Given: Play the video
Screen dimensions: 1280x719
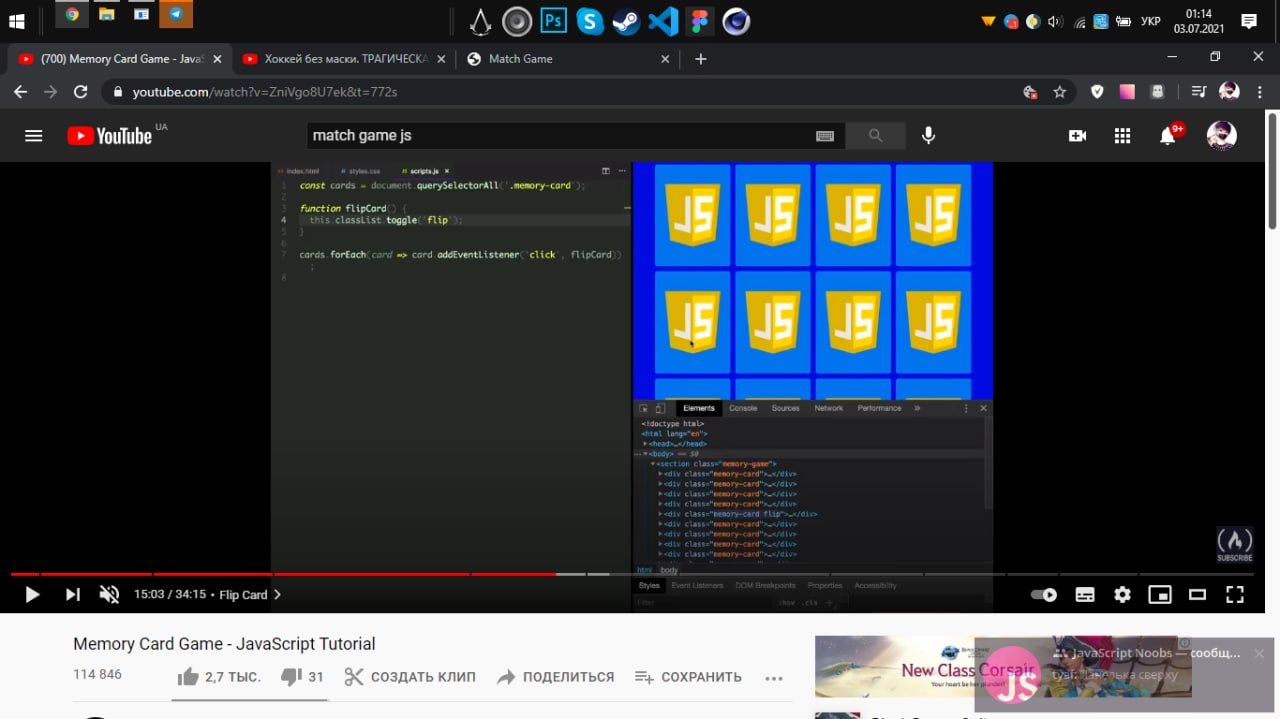Looking at the screenshot, I should (32, 594).
